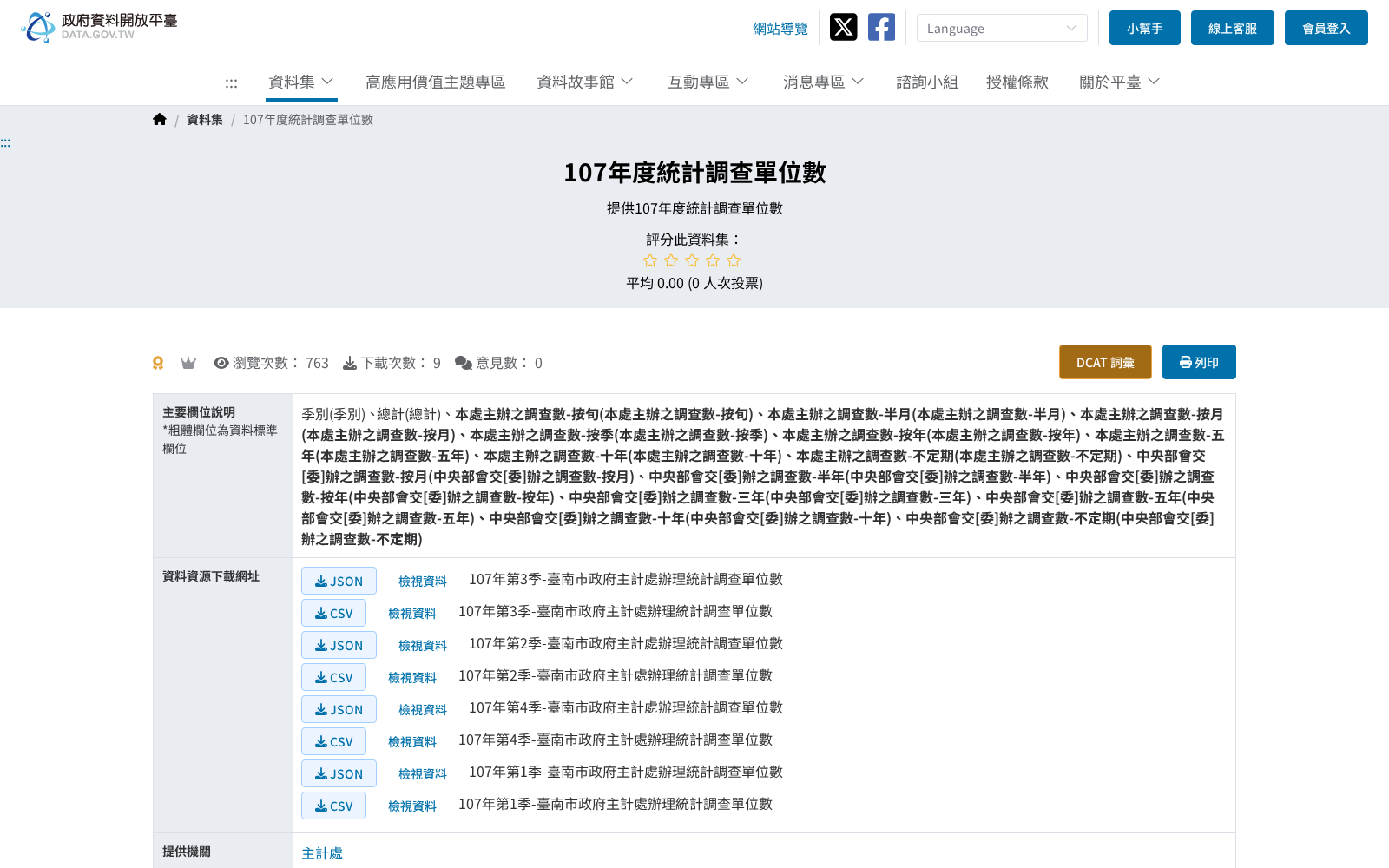Click 檢視資料 for 107年第1季 CSV row
The width and height of the screenshot is (1389, 868).
tap(412, 806)
